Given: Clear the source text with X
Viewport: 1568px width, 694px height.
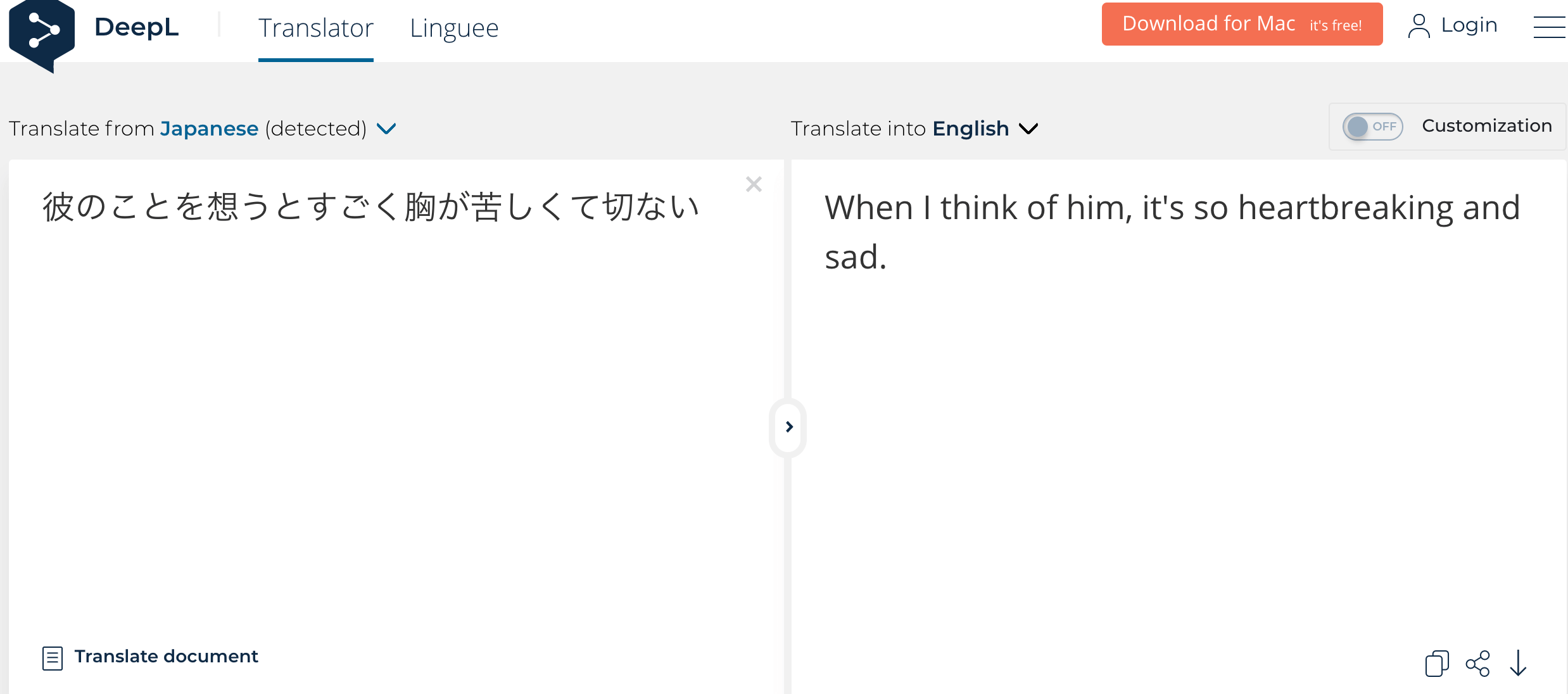Looking at the screenshot, I should tap(754, 184).
